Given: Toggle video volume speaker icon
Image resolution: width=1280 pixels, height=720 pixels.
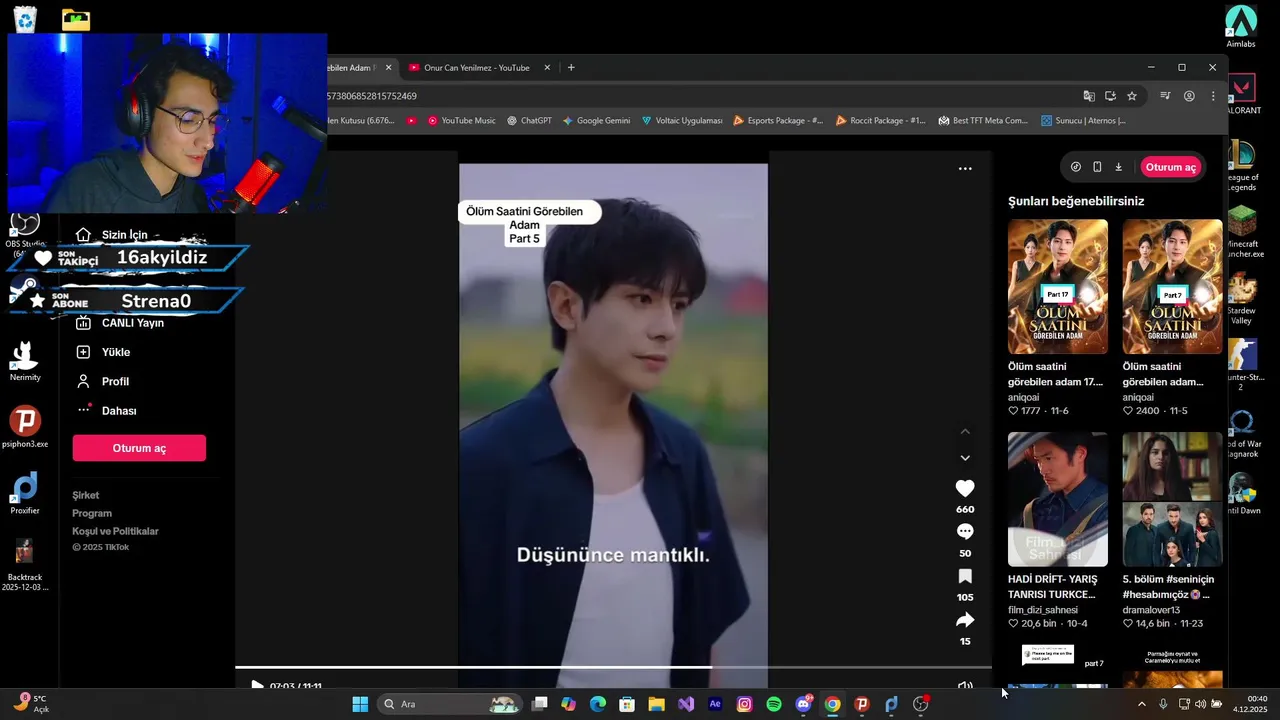Looking at the screenshot, I should [x=964, y=686].
